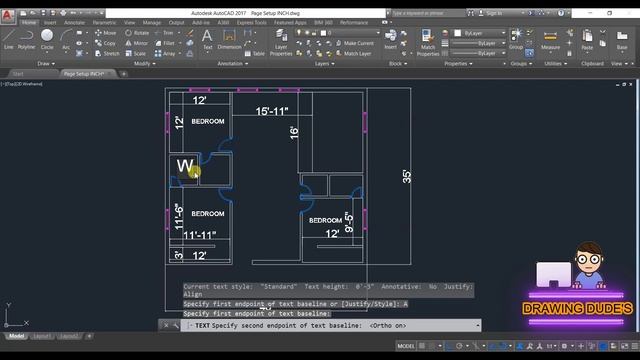Open the Parametric ribbon tab
This screenshot has width=640, height=360.
(x=104, y=22)
